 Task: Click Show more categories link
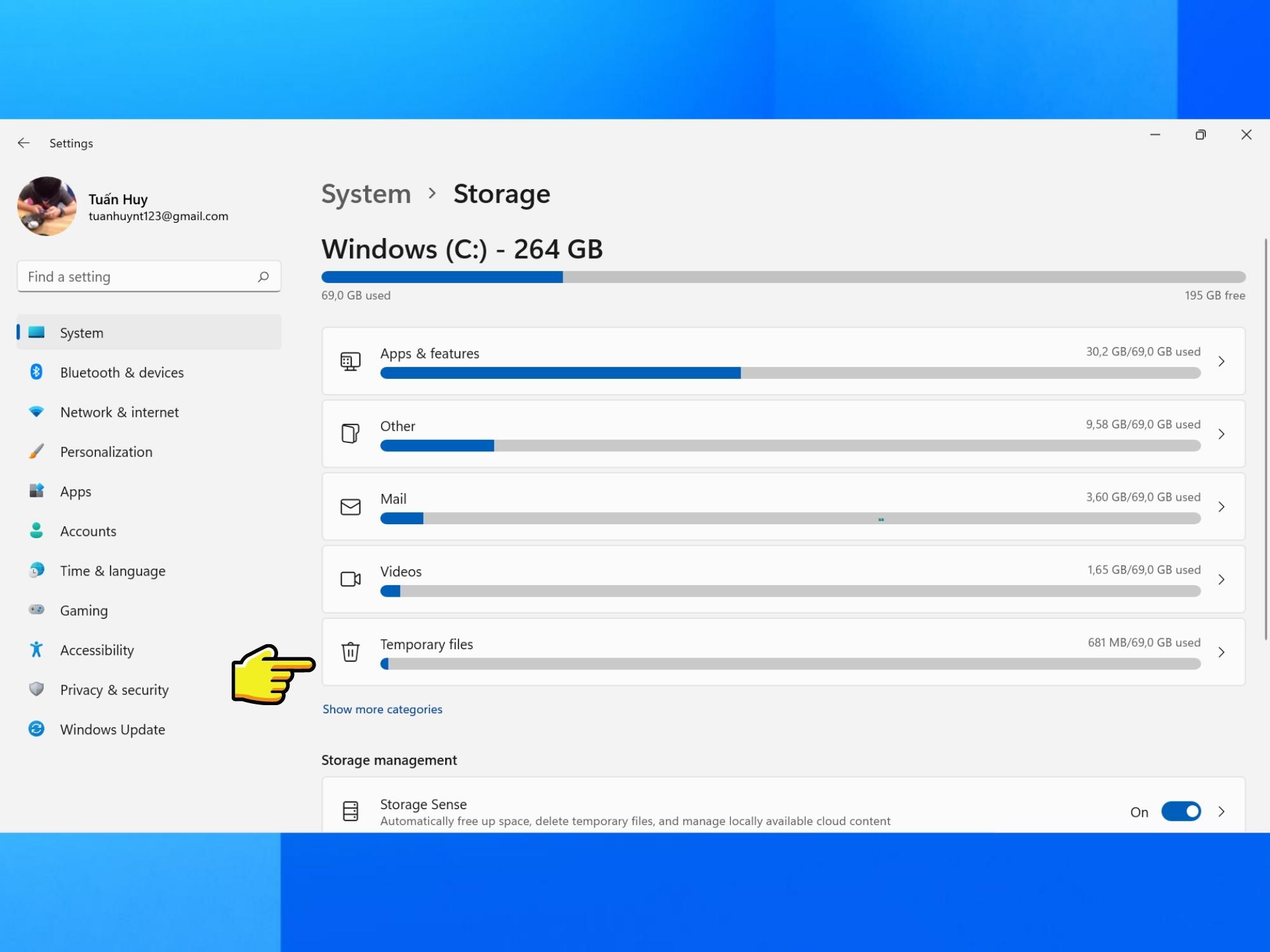pyautogui.click(x=382, y=709)
